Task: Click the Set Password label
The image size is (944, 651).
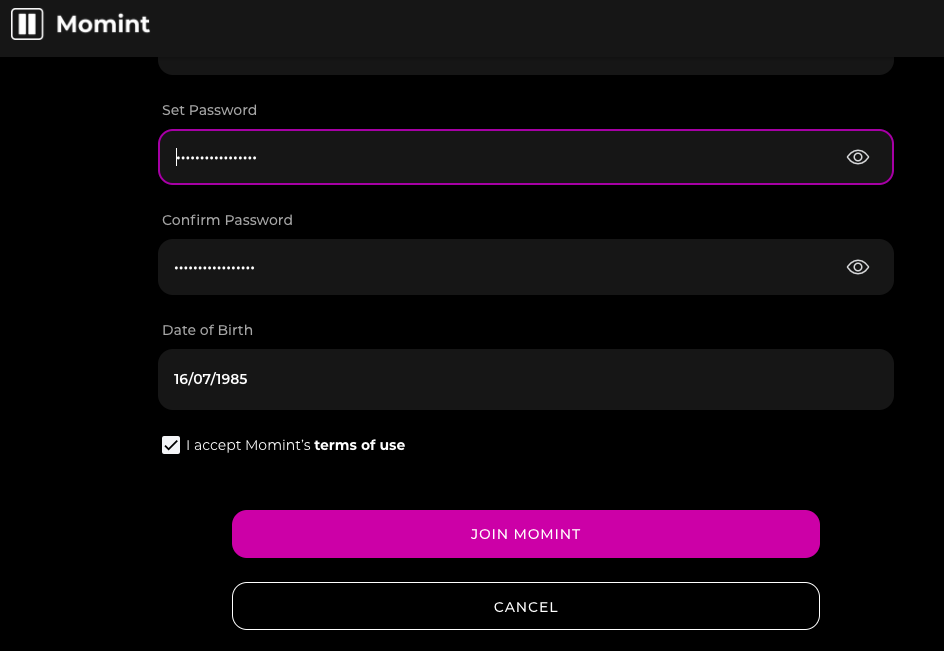Action: (x=210, y=110)
